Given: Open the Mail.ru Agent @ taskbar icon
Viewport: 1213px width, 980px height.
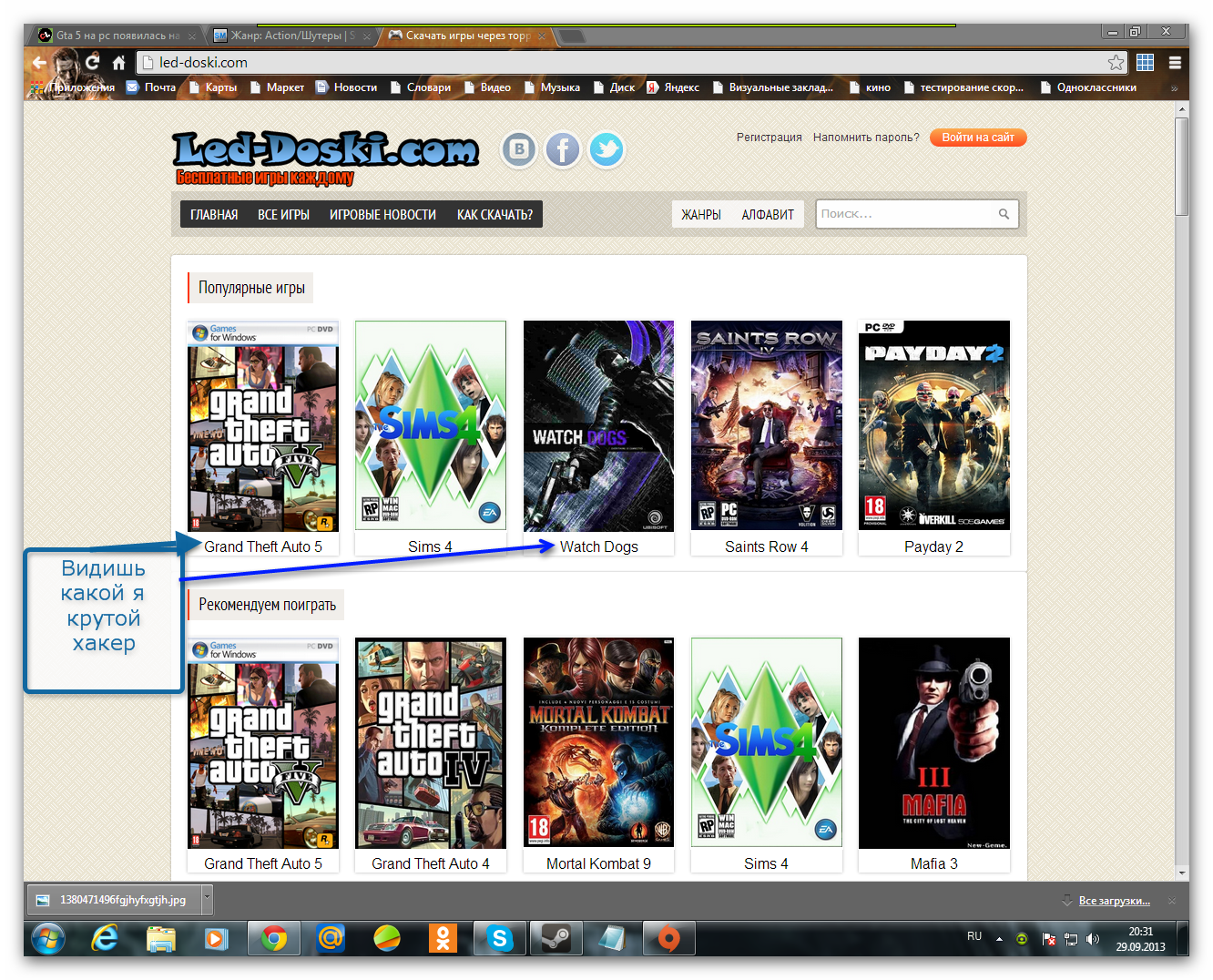Looking at the screenshot, I should [331, 938].
